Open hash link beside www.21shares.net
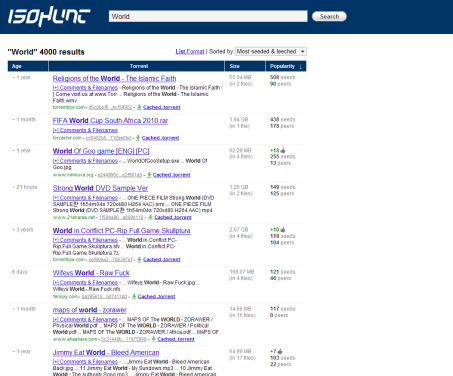 [x=121, y=217]
